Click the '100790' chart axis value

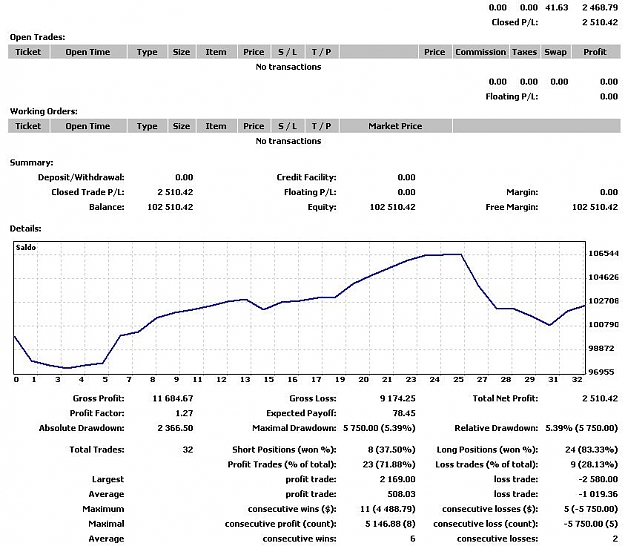[603, 324]
